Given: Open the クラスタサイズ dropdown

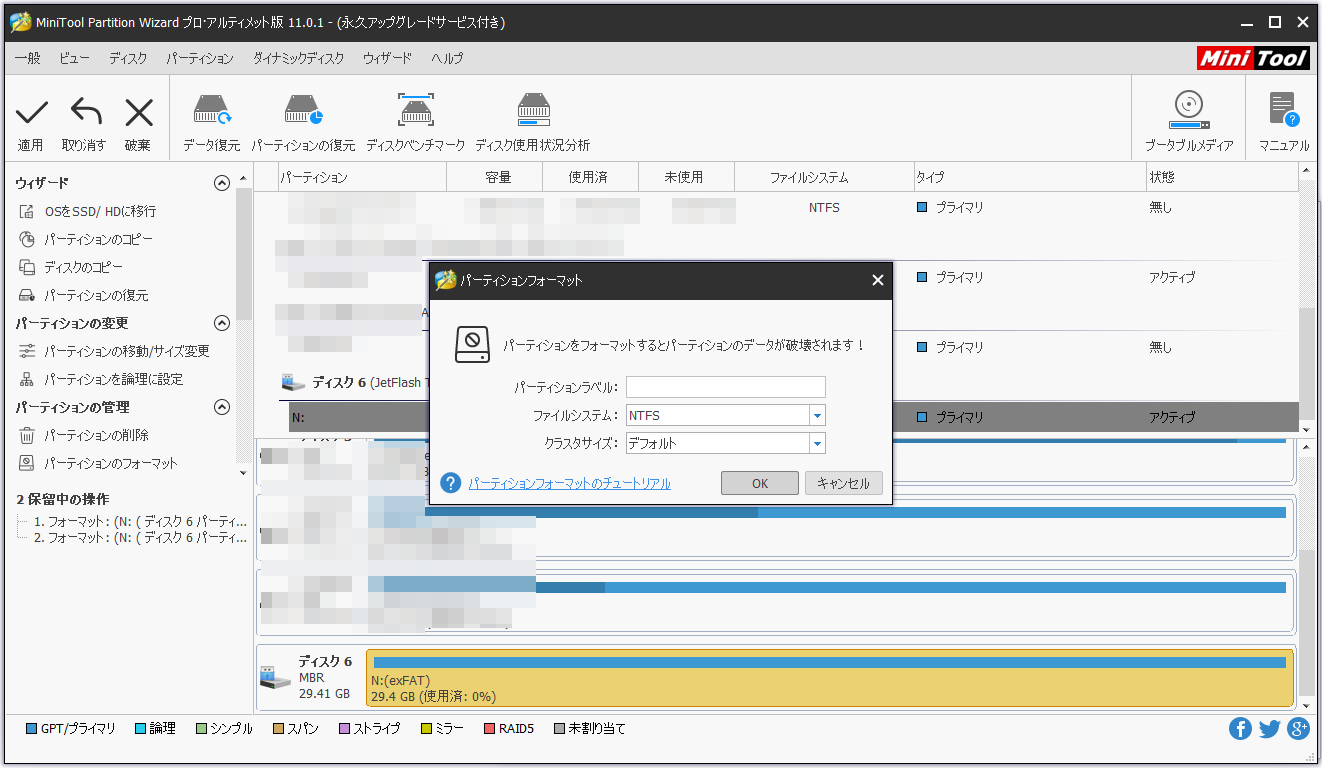Looking at the screenshot, I should [x=817, y=443].
